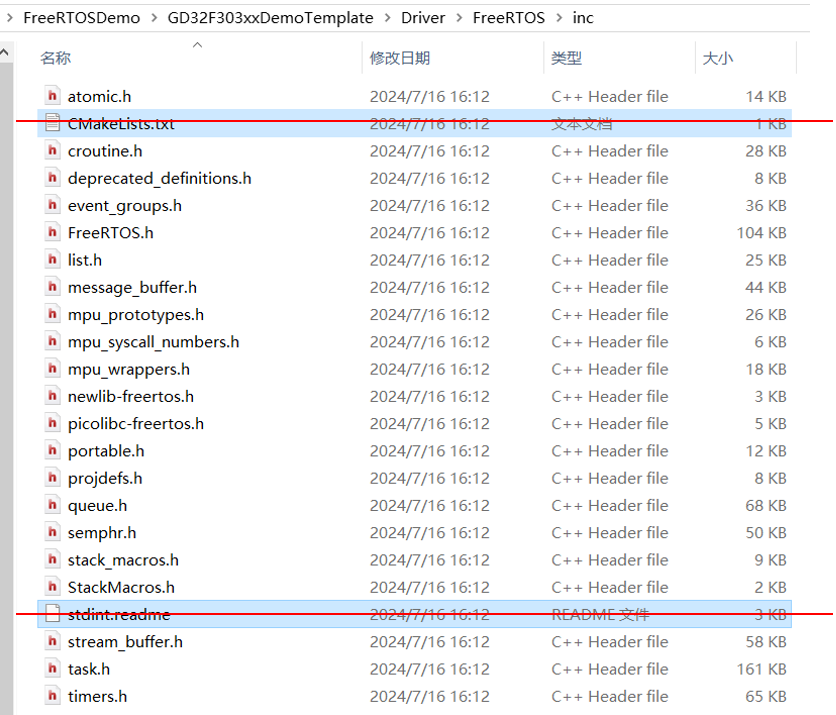The height and width of the screenshot is (715, 836).
Task: Select the CMakeLists.txt text file icon
Action: [x=52, y=123]
